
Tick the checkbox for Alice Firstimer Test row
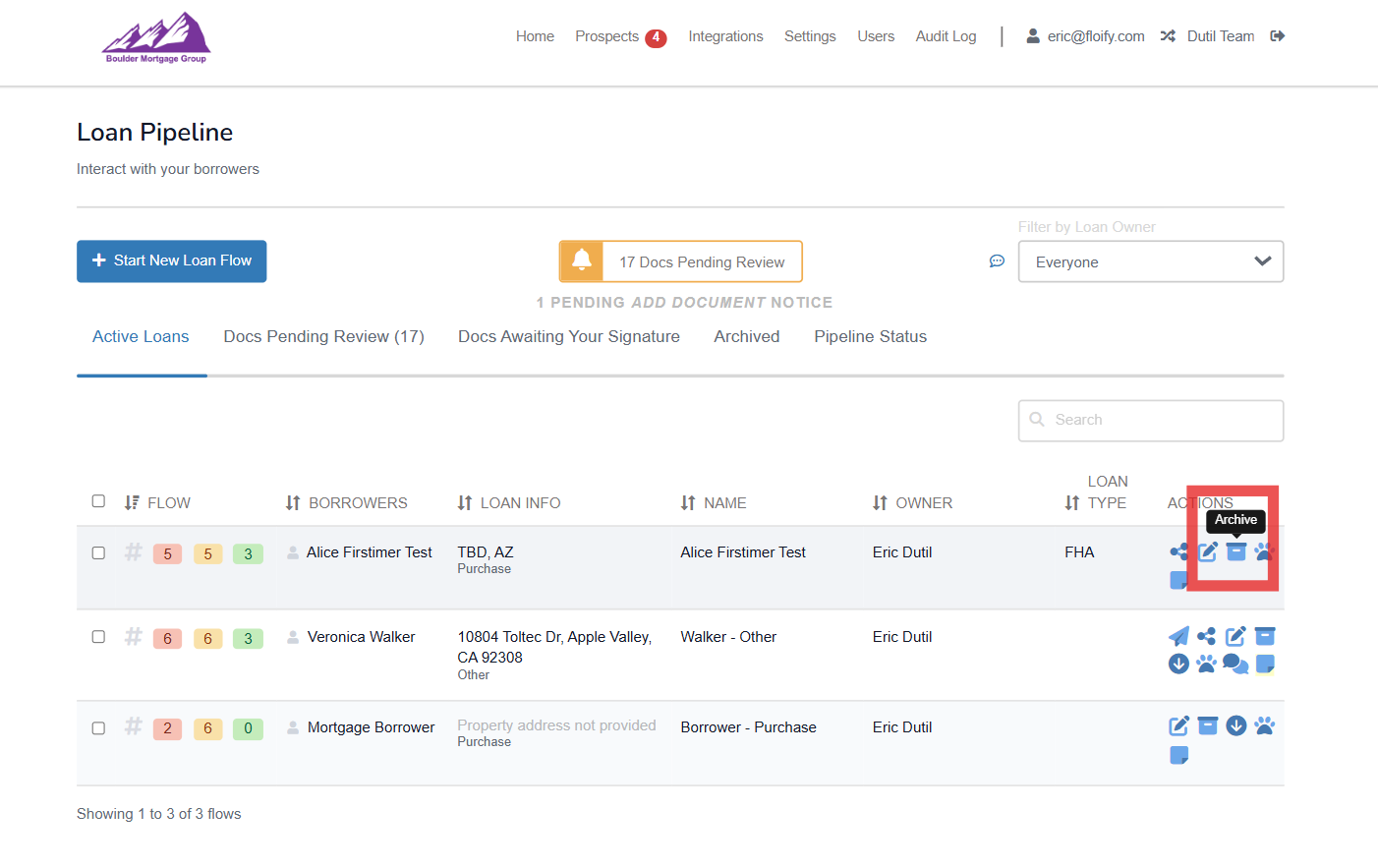[x=98, y=552]
